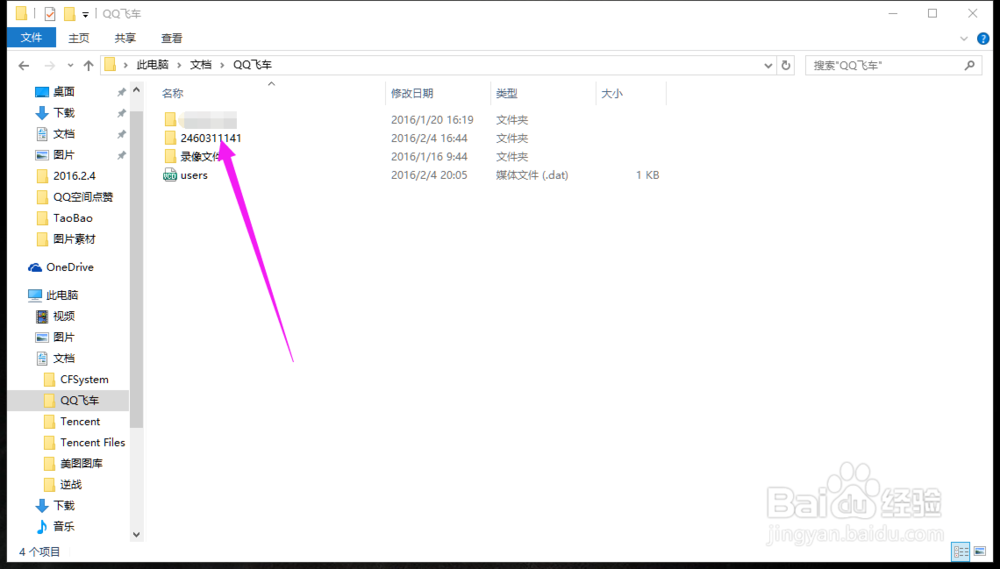Screen dimensions: 1000x569
Task: Open the 文件 ribbon tab
Action: tap(31, 38)
